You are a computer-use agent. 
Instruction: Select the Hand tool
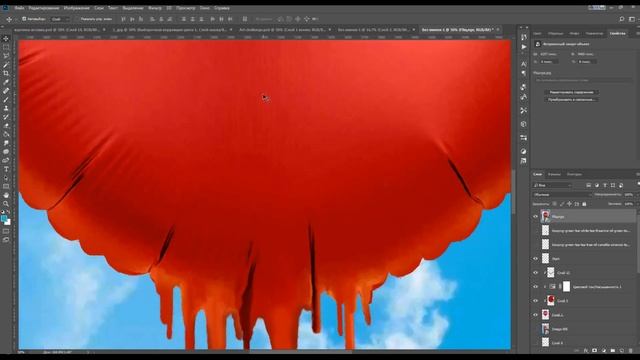6,195
